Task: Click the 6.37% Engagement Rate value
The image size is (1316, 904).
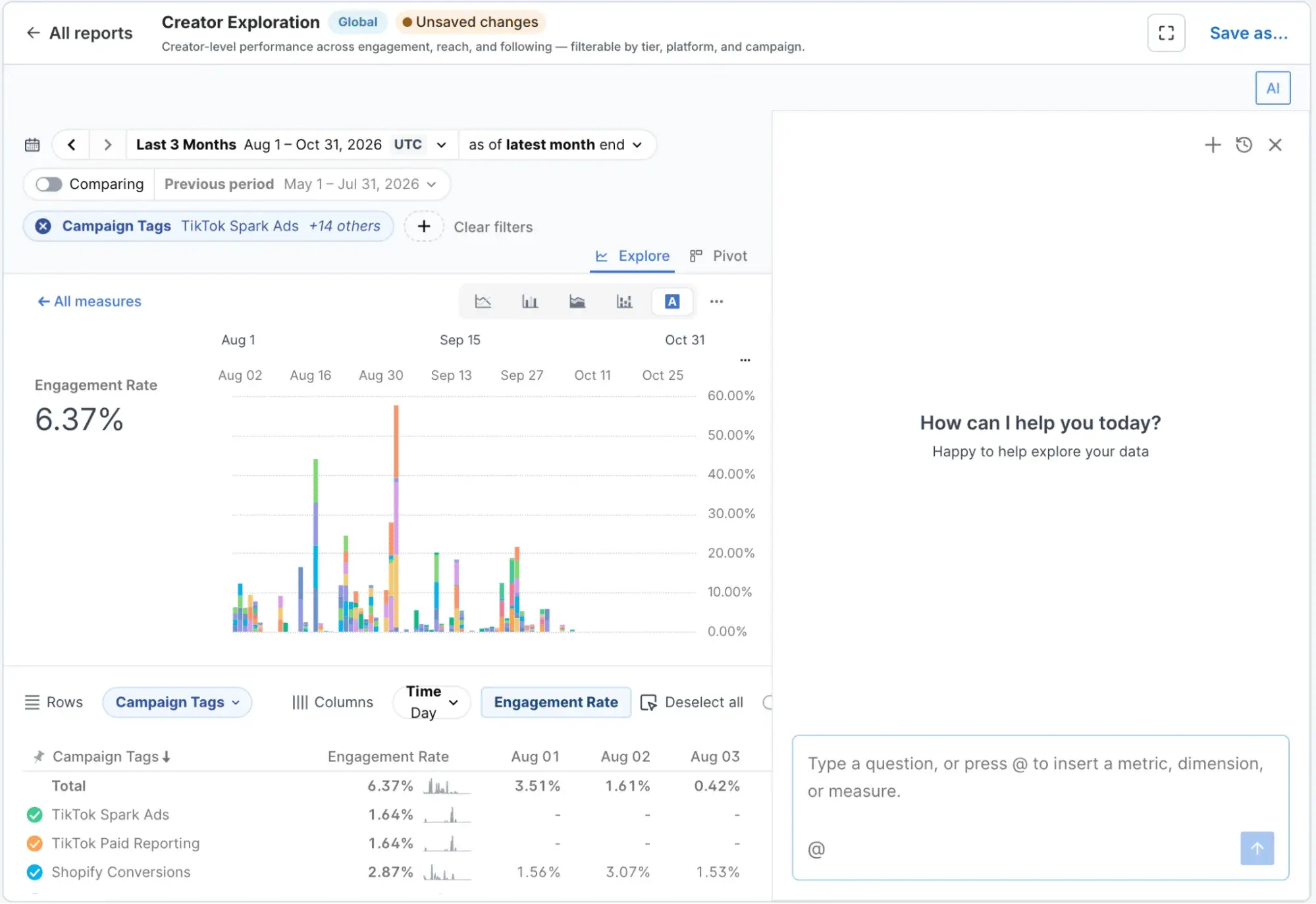Action: pos(79,419)
